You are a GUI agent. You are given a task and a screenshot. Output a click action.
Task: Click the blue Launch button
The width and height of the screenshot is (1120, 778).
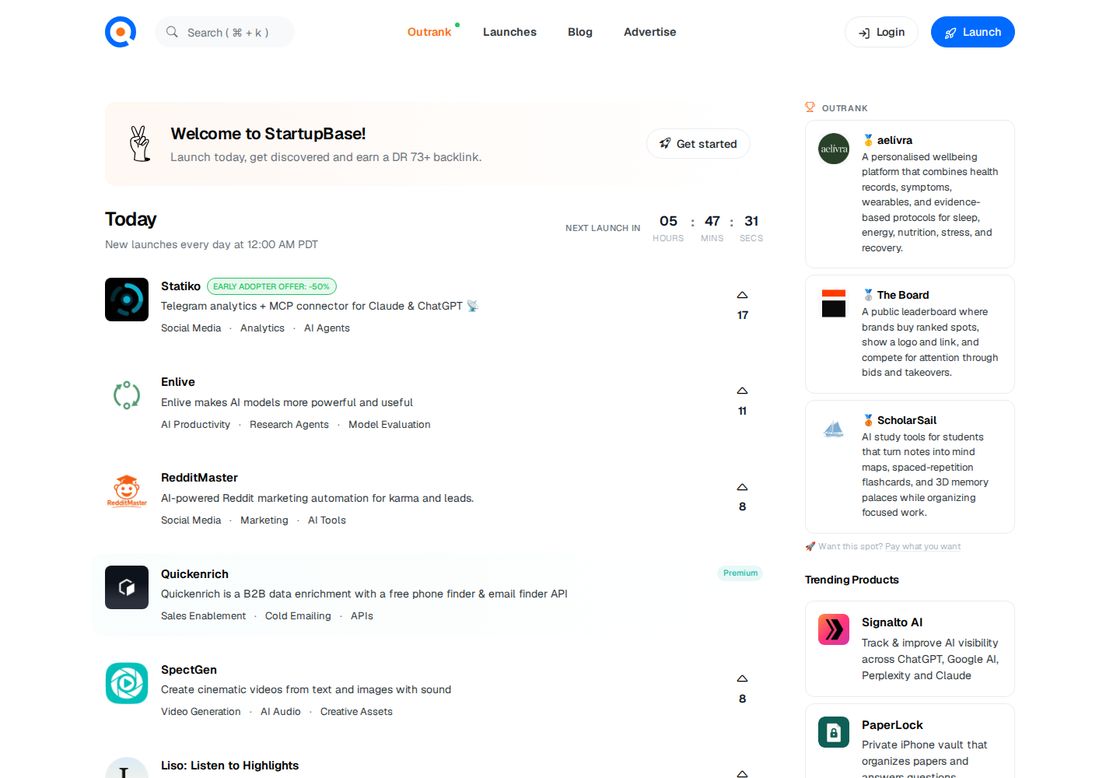973,32
